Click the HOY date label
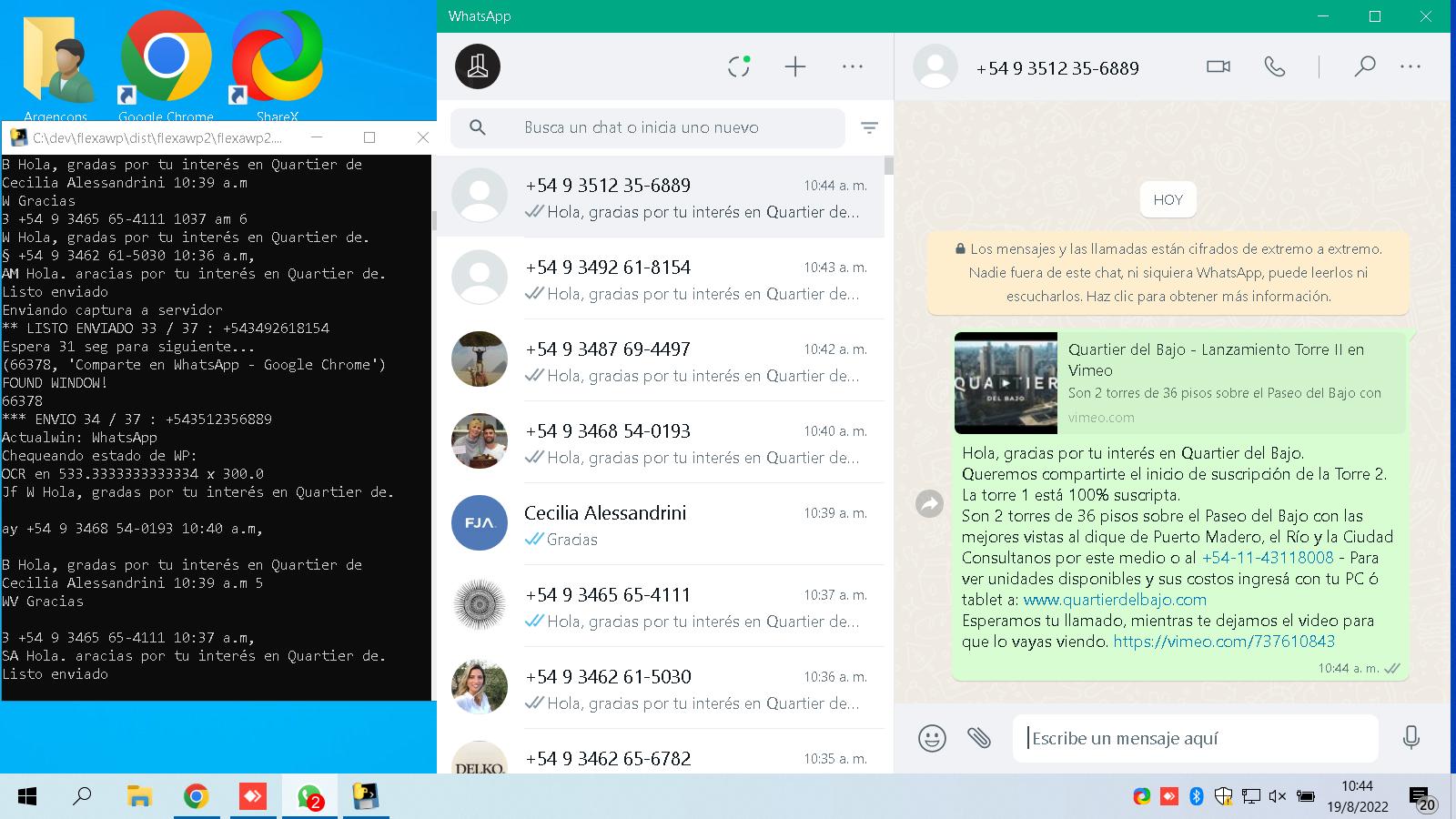This screenshot has height=819, width=1456. (x=1168, y=199)
